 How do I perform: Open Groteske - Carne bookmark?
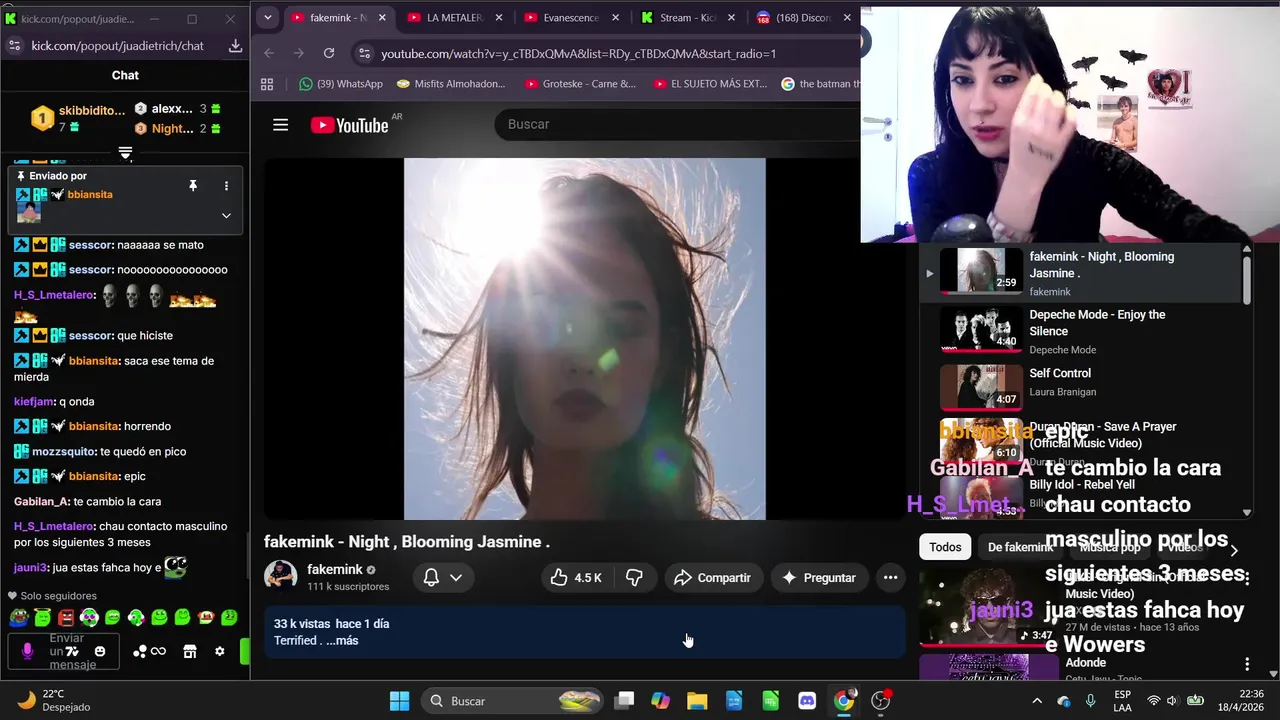point(580,84)
